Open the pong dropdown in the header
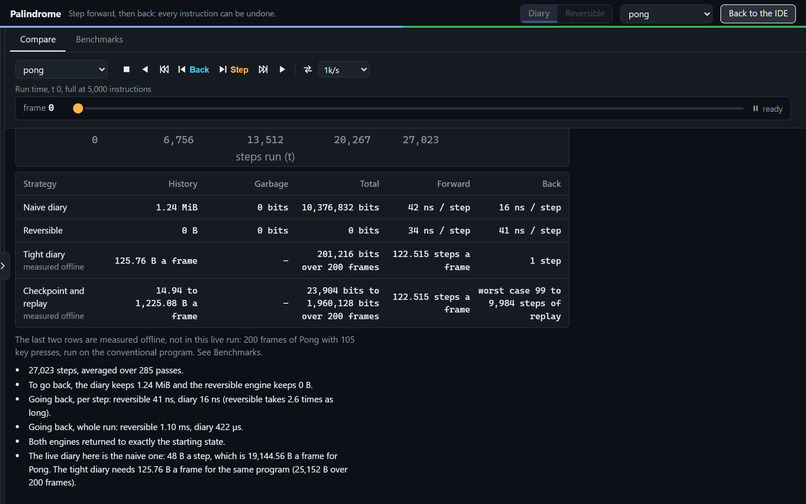The width and height of the screenshot is (806, 504). pos(666,14)
